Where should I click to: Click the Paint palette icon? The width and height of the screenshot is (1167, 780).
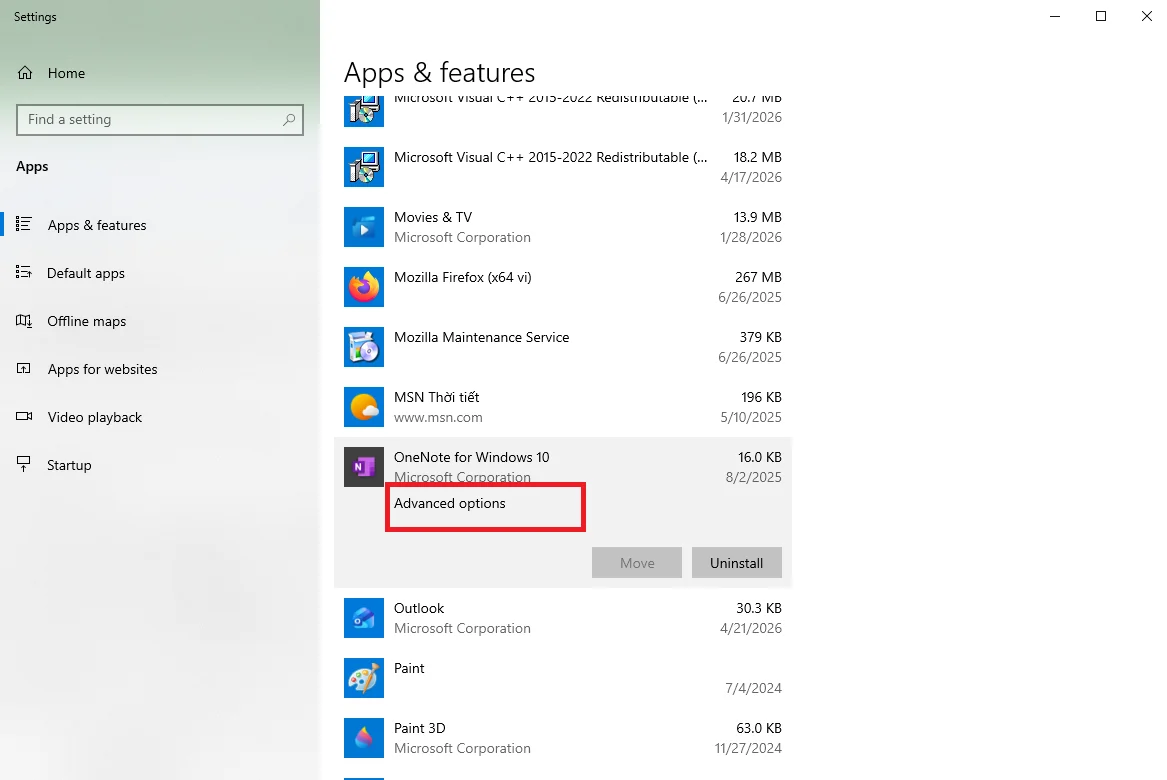point(364,678)
